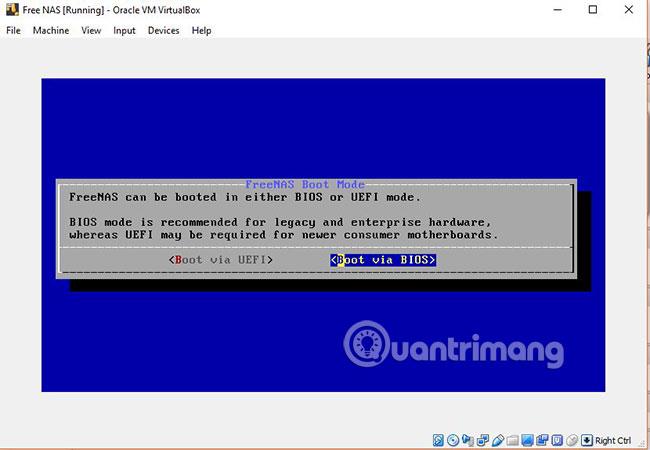Click the display settings status icon
This screenshot has width=650, height=450.
coord(527,440)
